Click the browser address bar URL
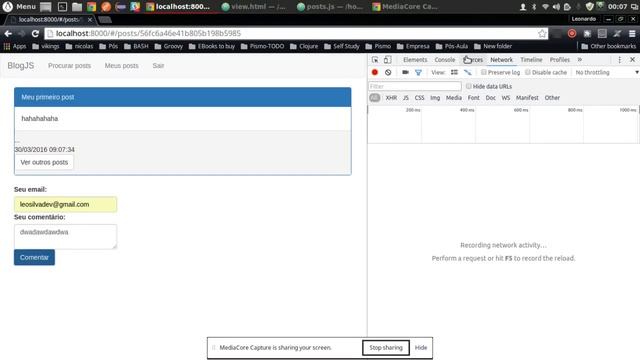The width and height of the screenshot is (640, 360). 149,33
